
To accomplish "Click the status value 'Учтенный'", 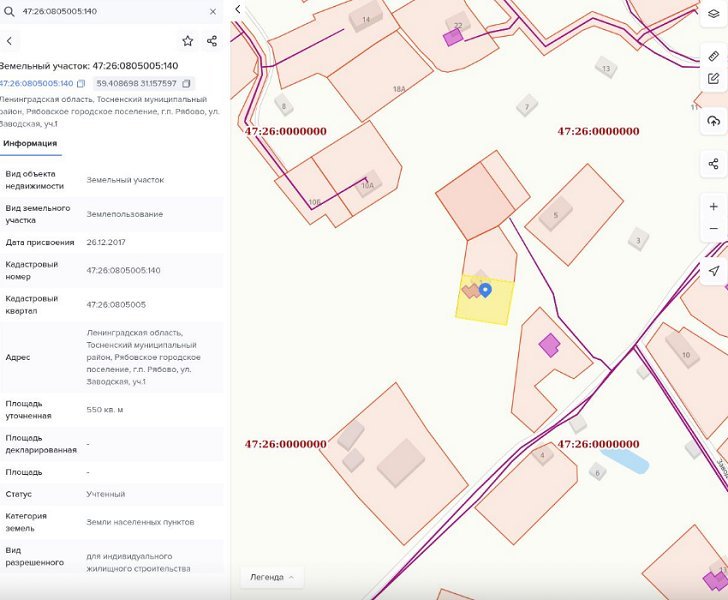I will [105, 494].
